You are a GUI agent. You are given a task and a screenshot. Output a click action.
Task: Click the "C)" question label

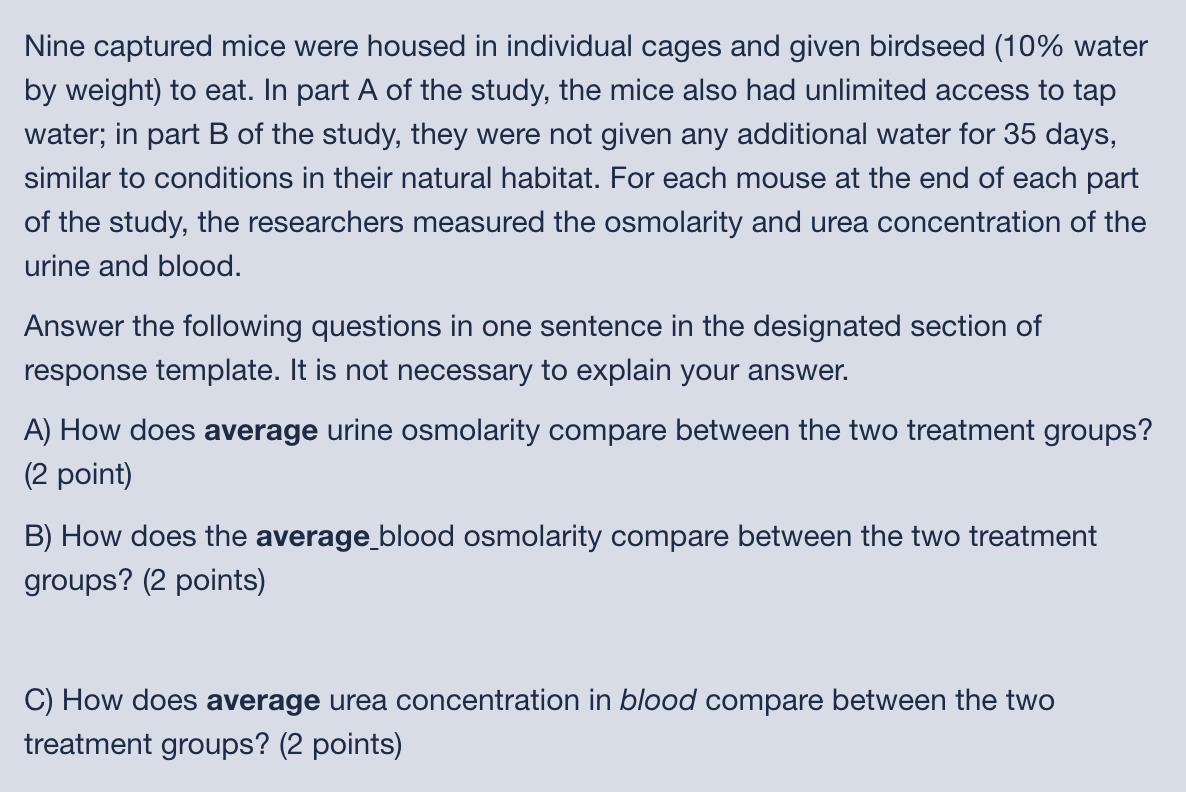pos(39,701)
